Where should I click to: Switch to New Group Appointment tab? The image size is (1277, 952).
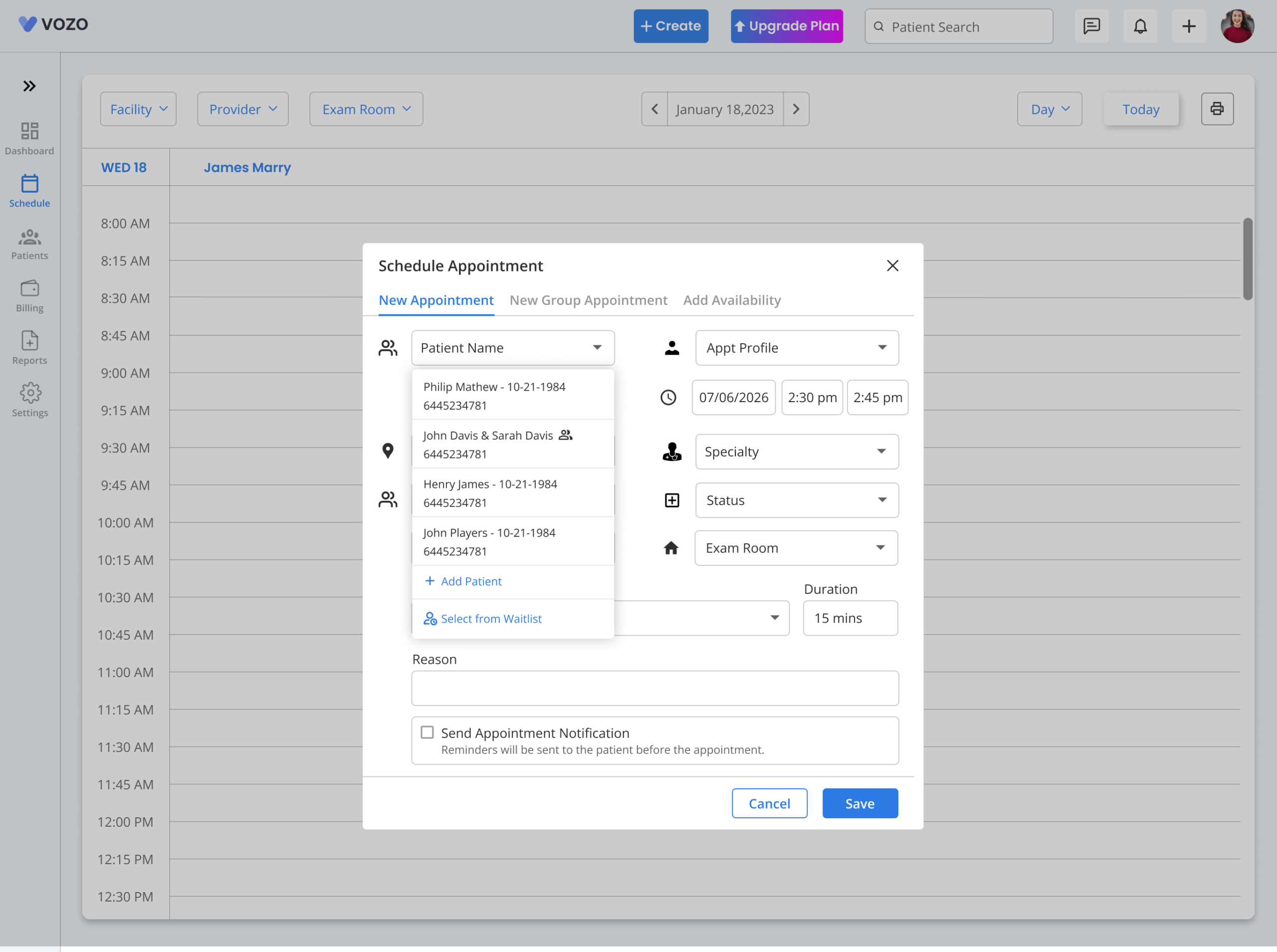[588, 300]
